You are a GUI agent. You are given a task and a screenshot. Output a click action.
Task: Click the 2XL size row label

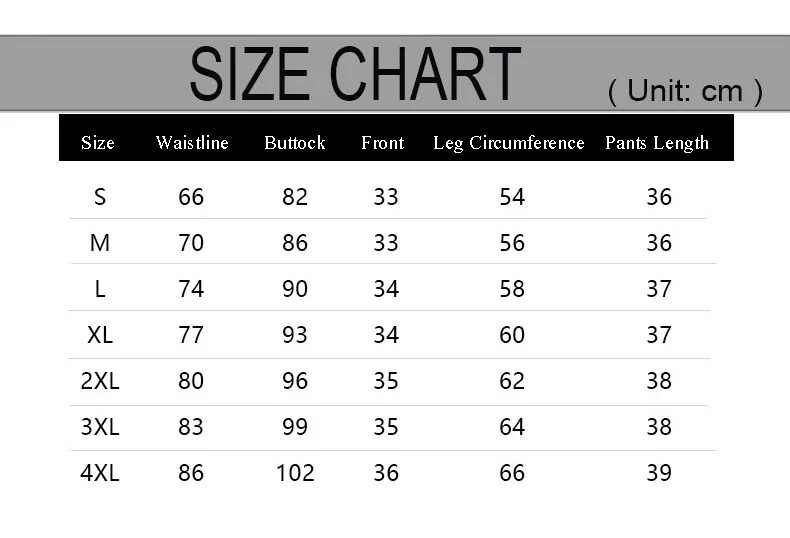[x=100, y=381]
